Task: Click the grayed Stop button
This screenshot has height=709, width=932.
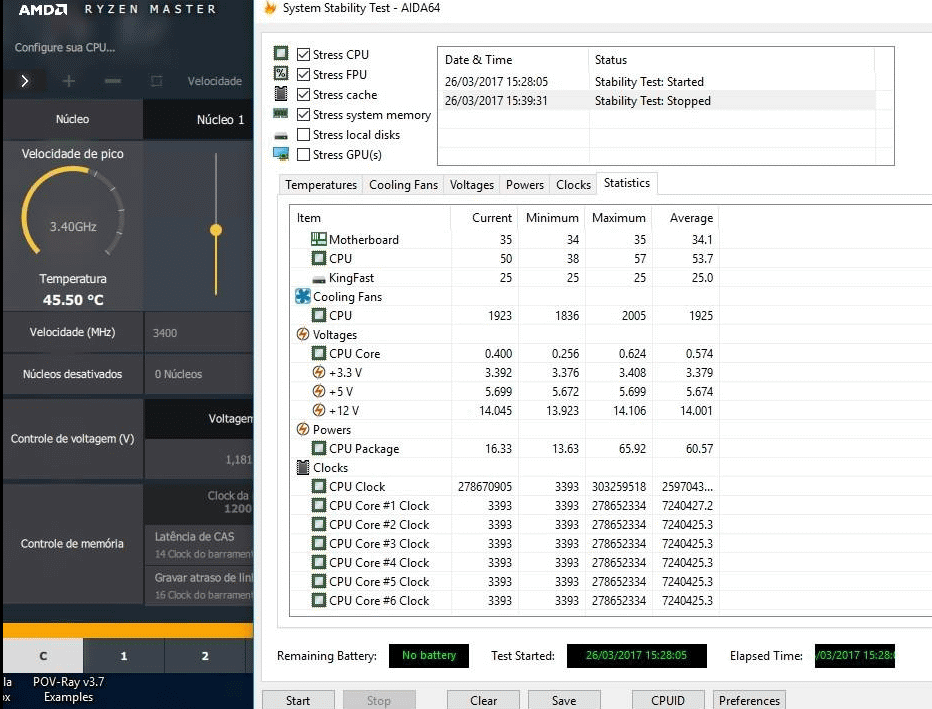Action: 379,700
